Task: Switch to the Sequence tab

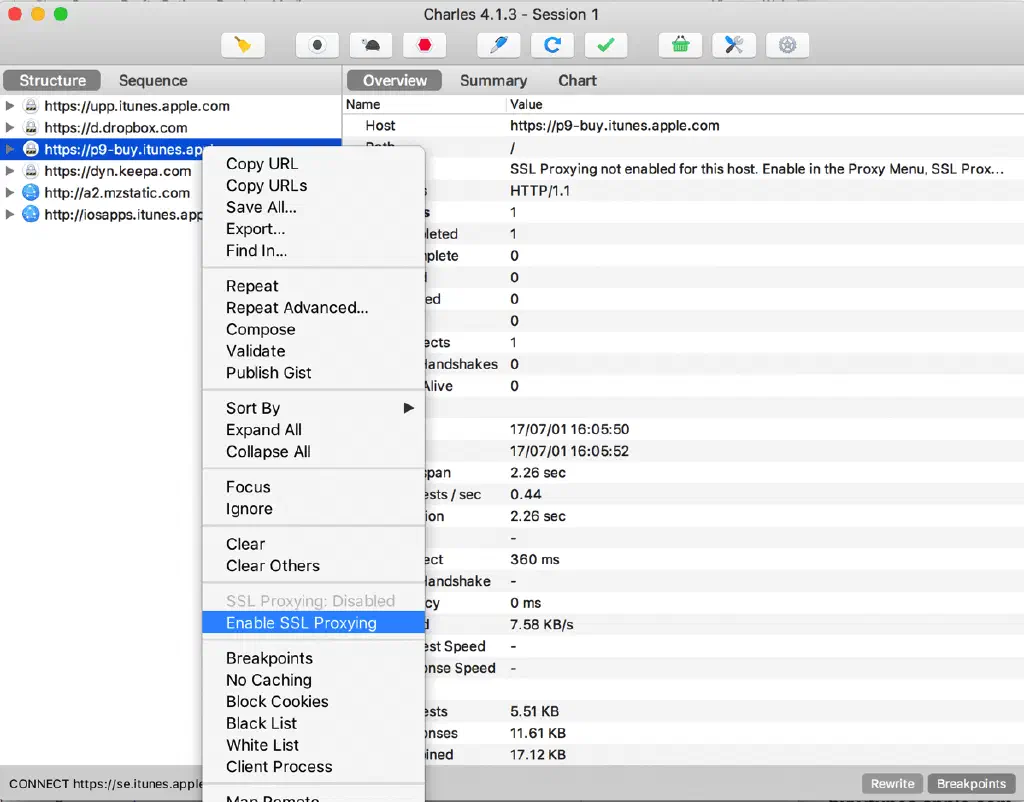Action: (153, 81)
